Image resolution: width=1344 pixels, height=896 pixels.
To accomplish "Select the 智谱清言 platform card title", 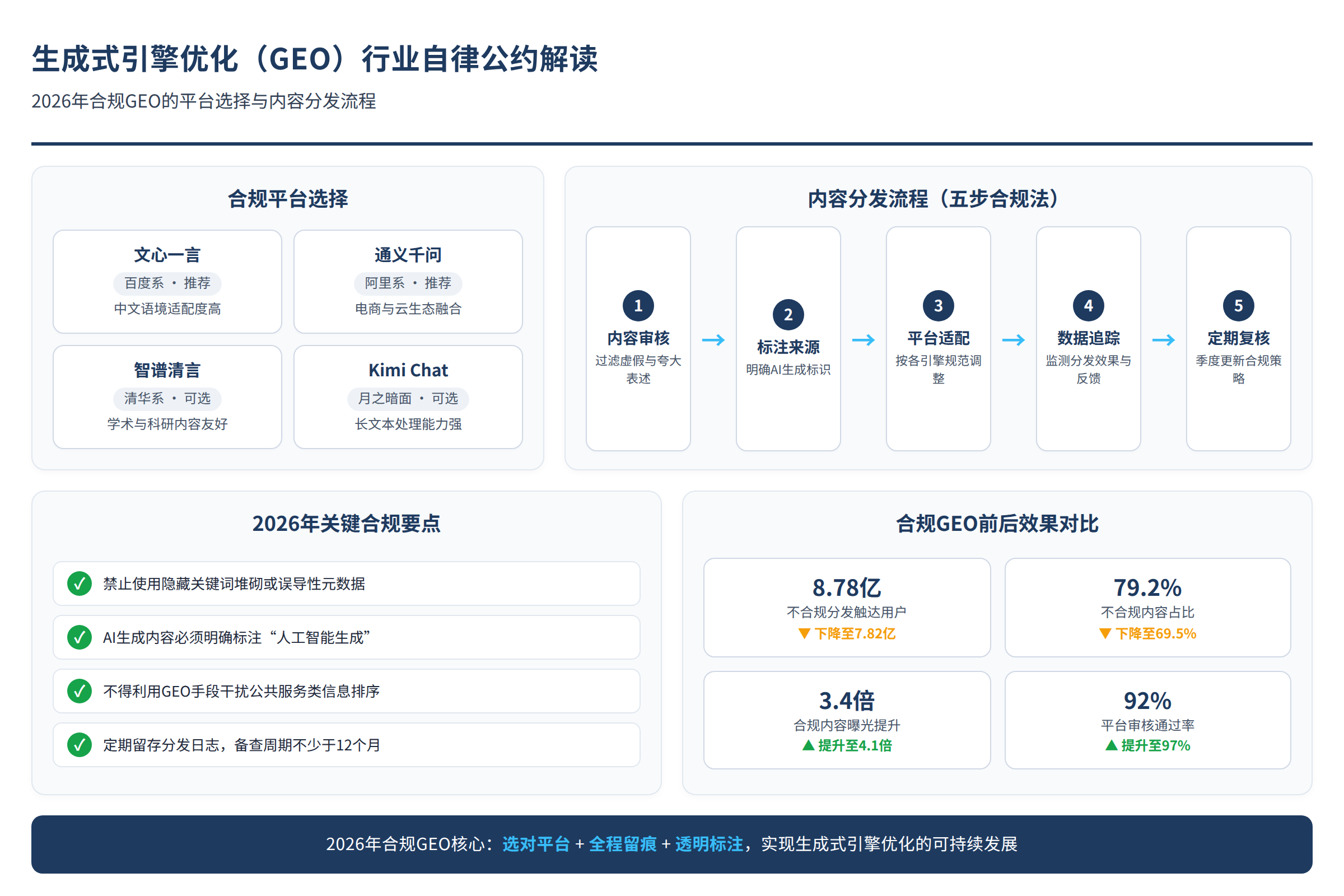I will tap(167, 370).
